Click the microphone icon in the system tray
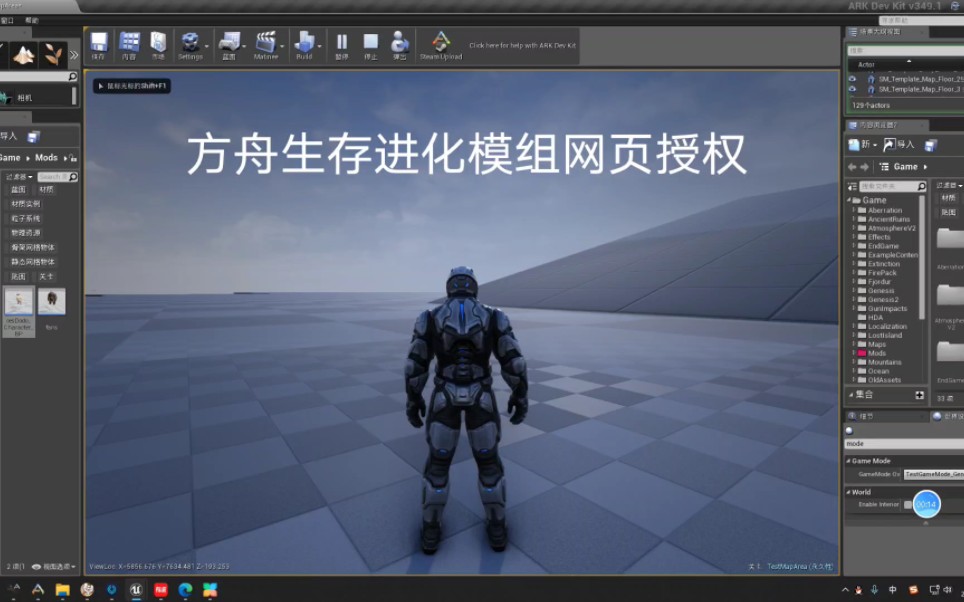 point(874,590)
